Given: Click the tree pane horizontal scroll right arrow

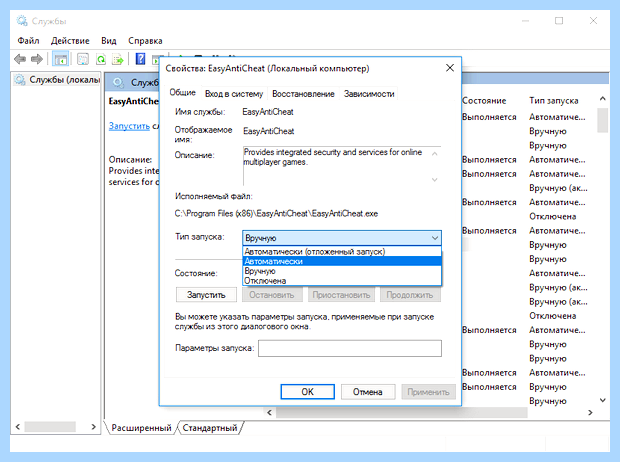Looking at the screenshot, I should point(93,427).
